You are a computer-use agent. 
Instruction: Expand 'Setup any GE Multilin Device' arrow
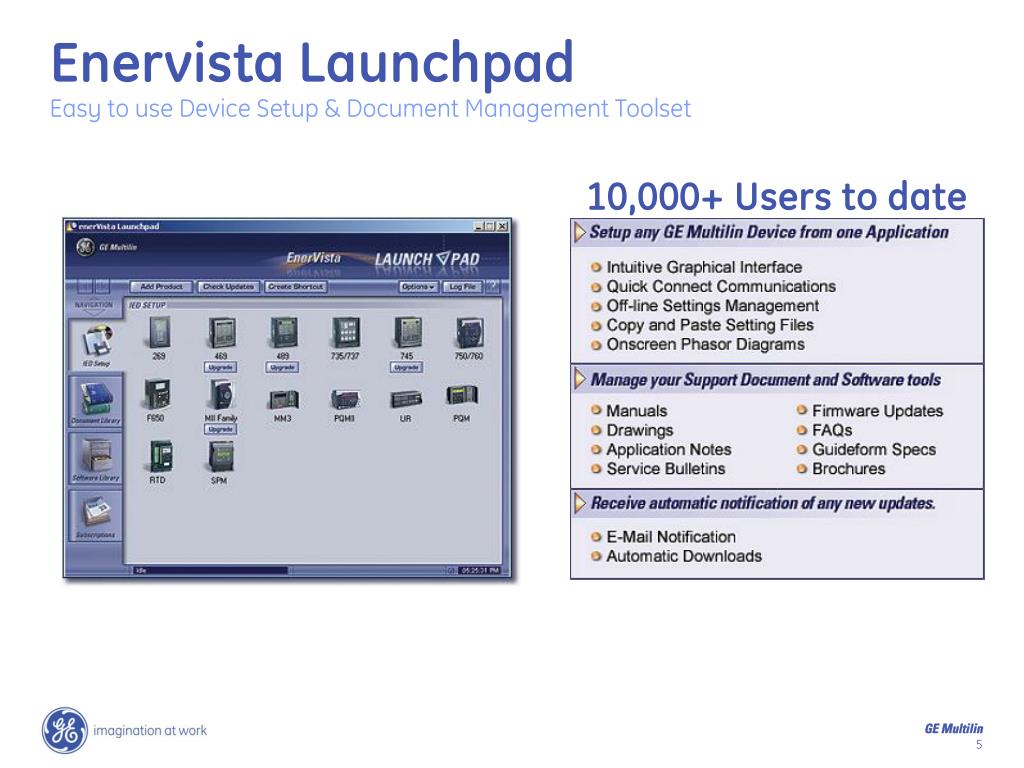(579, 232)
